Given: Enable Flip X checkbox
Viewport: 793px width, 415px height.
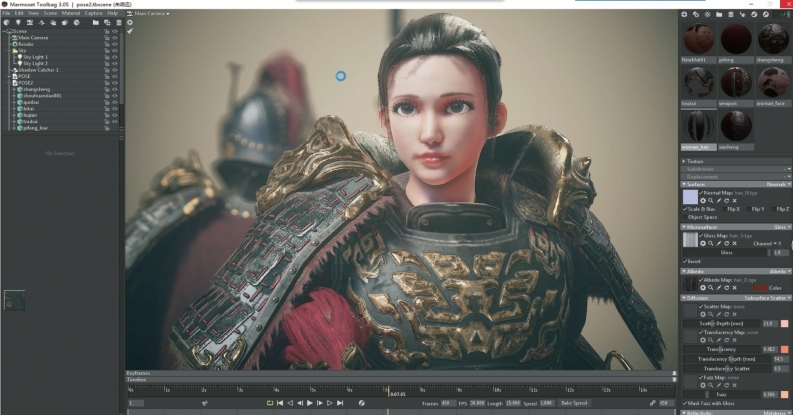Looking at the screenshot, I should [x=725, y=209].
